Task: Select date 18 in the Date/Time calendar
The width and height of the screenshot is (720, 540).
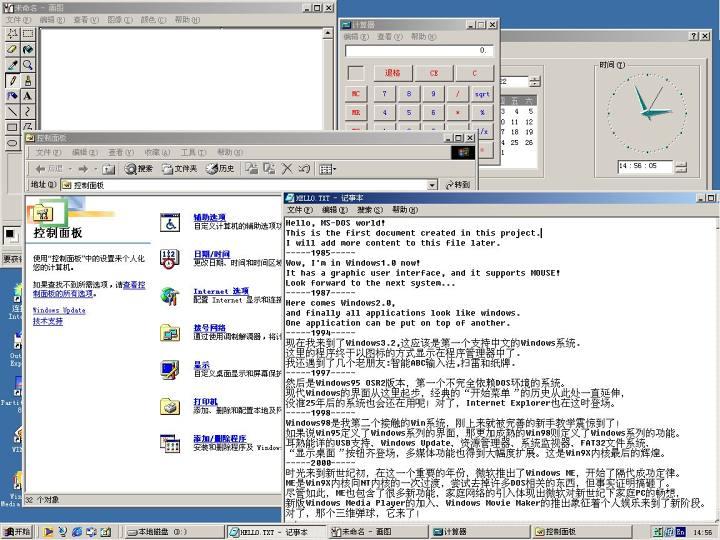Action: click(x=515, y=132)
